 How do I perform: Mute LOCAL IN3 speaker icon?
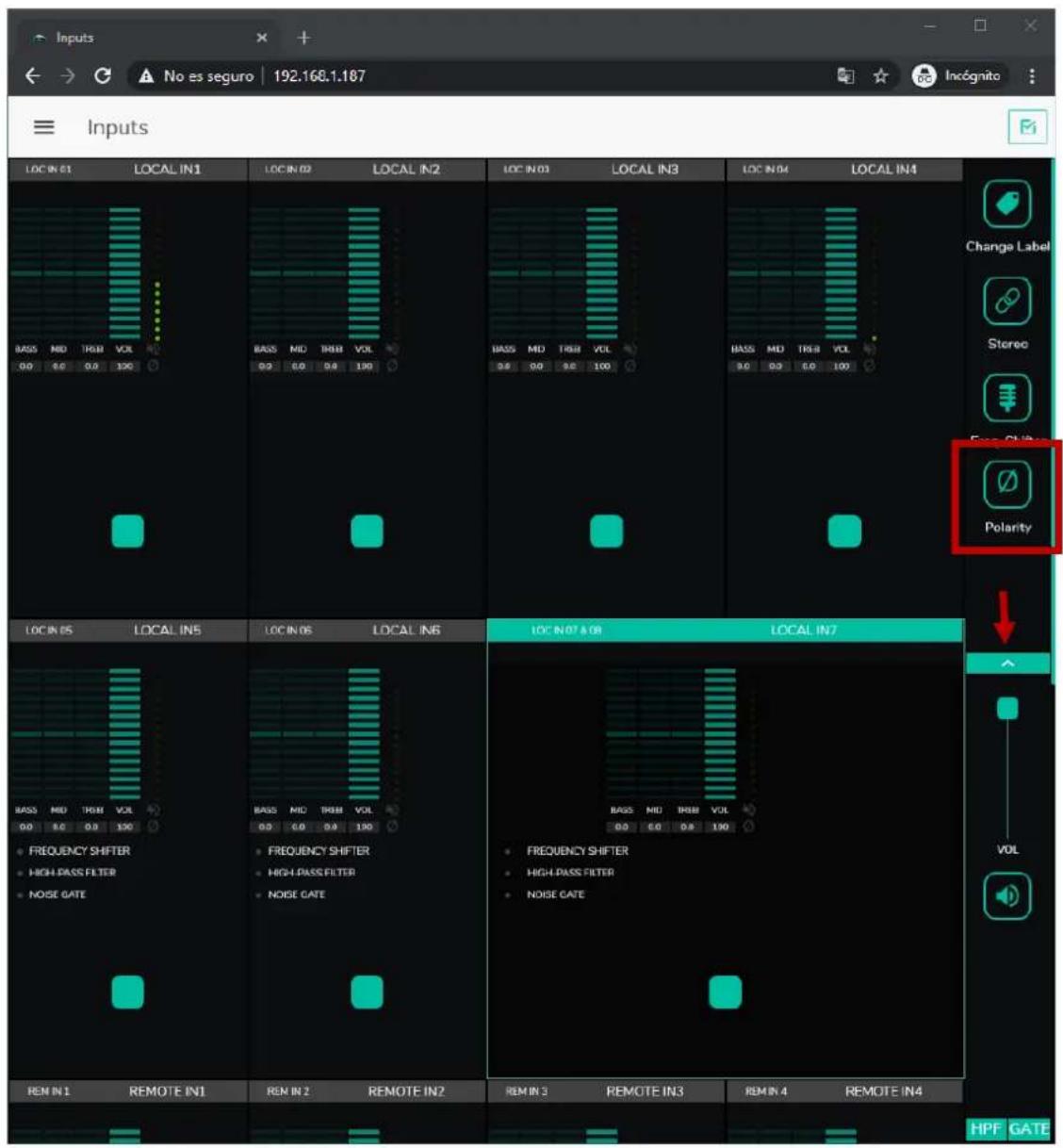[630, 349]
